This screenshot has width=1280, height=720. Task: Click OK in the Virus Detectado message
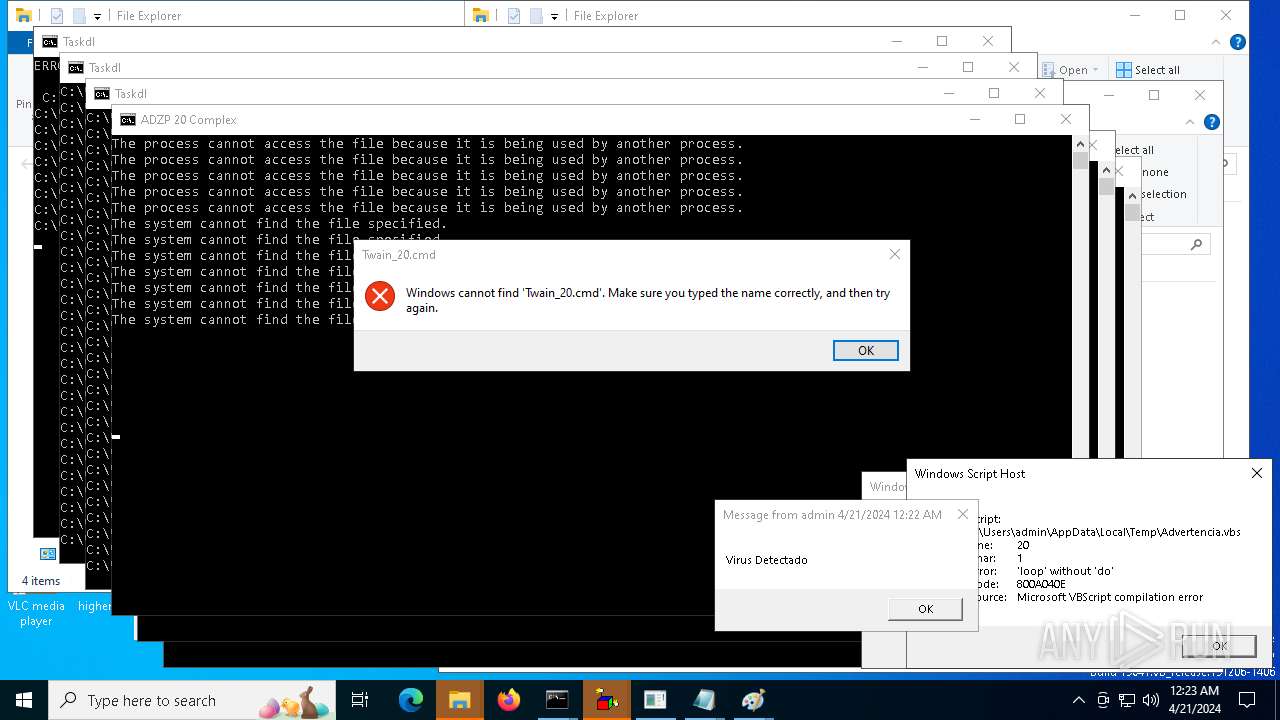pos(925,609)
